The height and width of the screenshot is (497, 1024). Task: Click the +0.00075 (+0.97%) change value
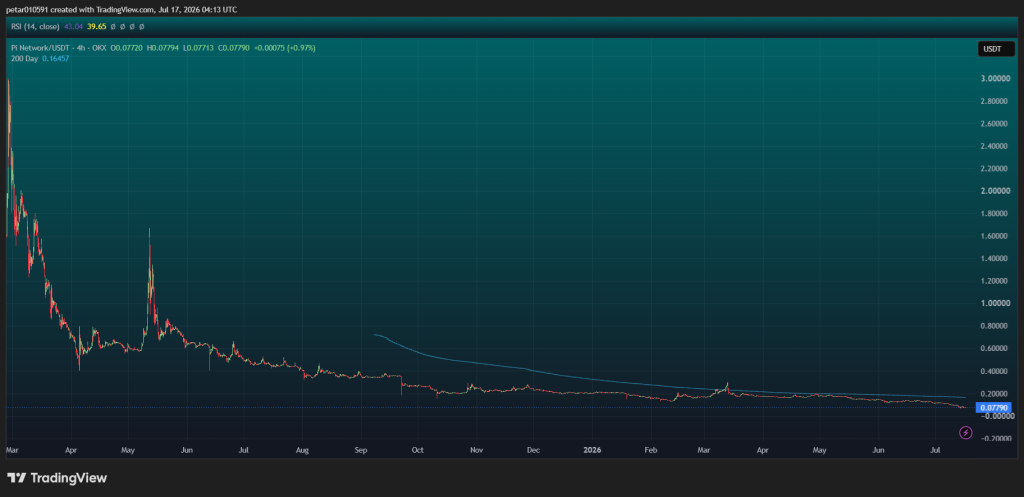(283, 48)
